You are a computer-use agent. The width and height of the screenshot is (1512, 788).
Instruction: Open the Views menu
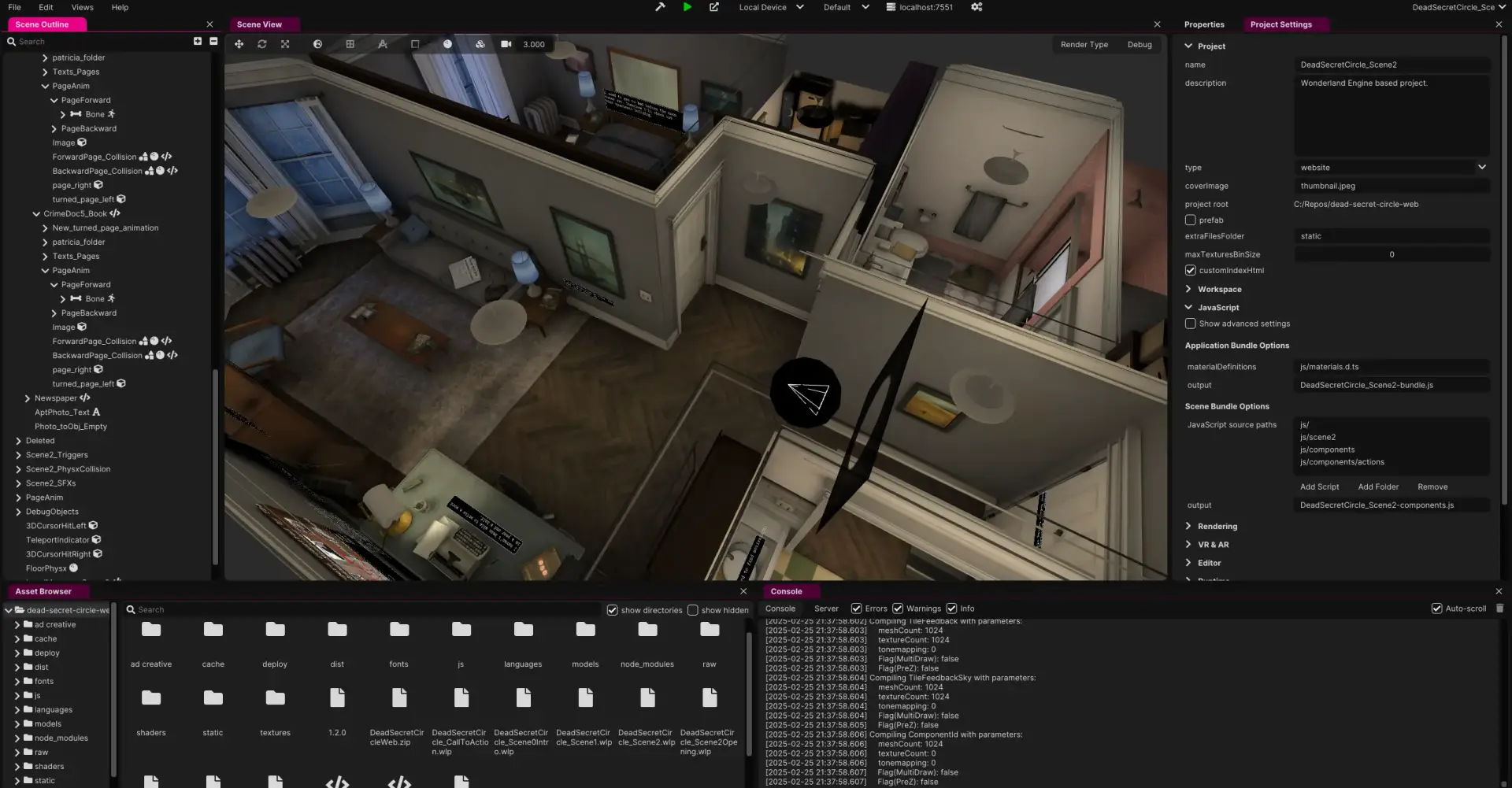(x=82, y=7)
